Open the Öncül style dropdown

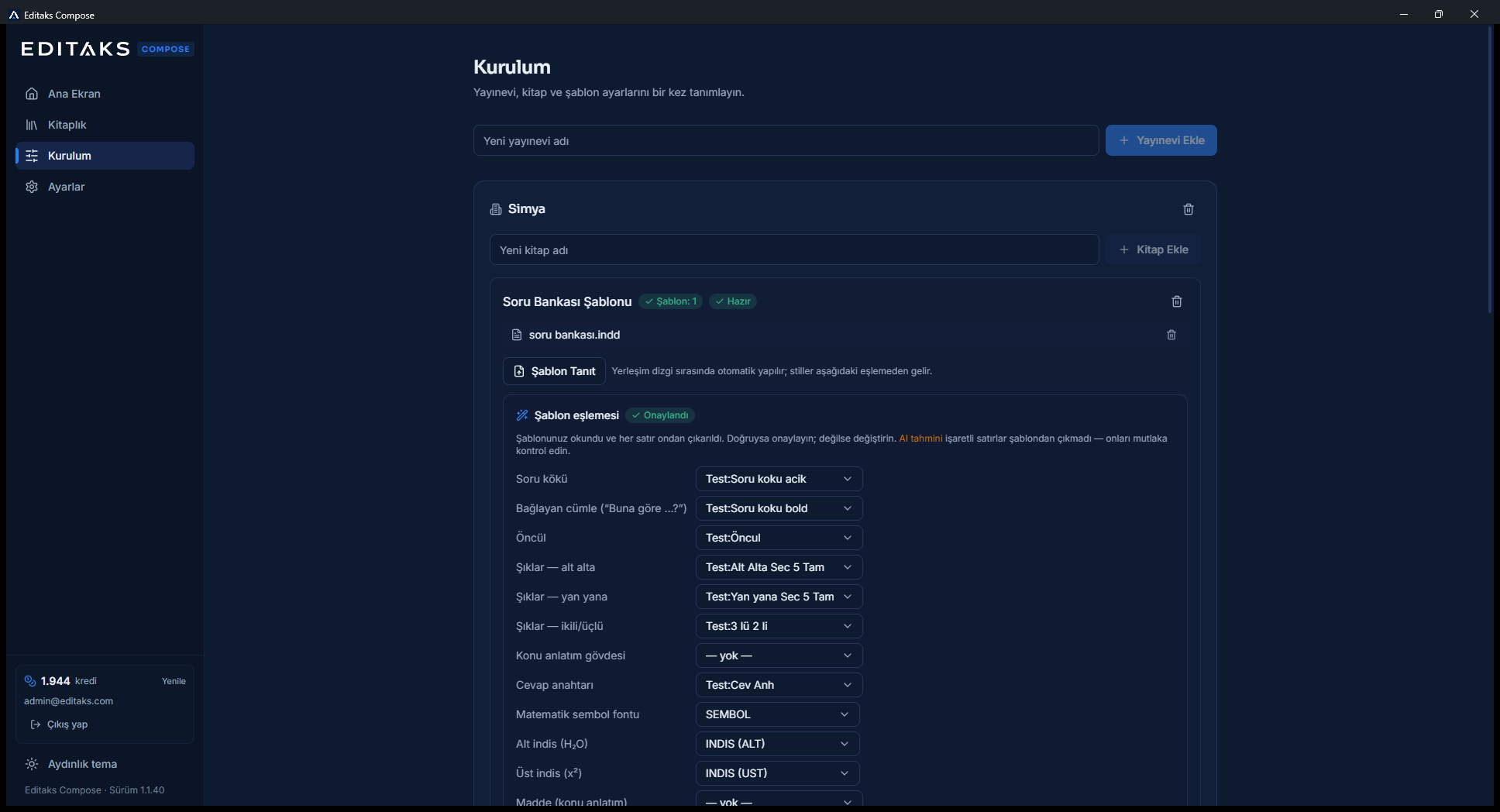tap(779, 538)
